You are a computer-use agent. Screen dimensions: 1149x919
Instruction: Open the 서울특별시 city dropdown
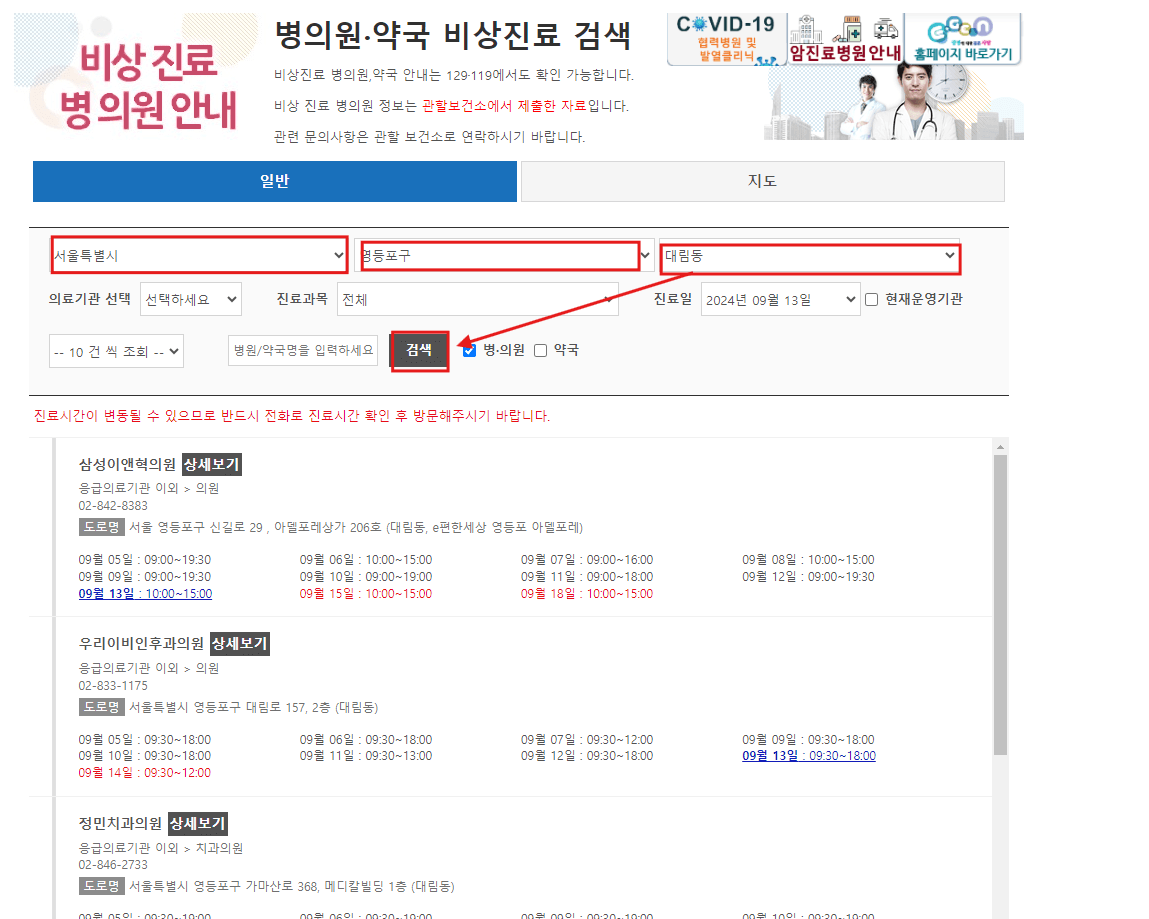coord(199,255)
